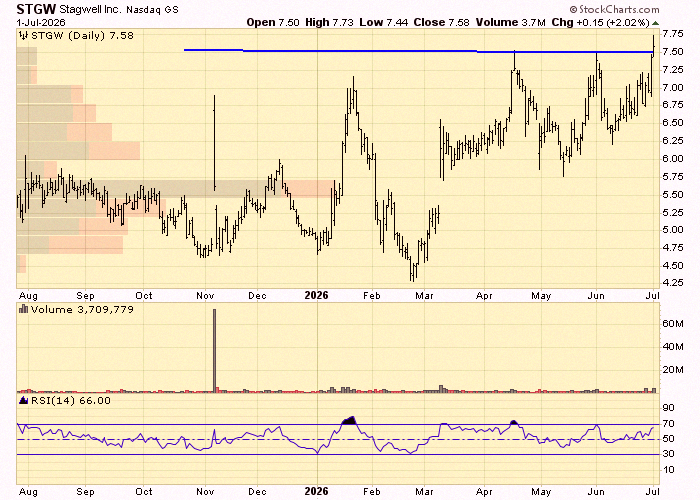Click the 10 RSI axis label

click(x=668, y=470)
